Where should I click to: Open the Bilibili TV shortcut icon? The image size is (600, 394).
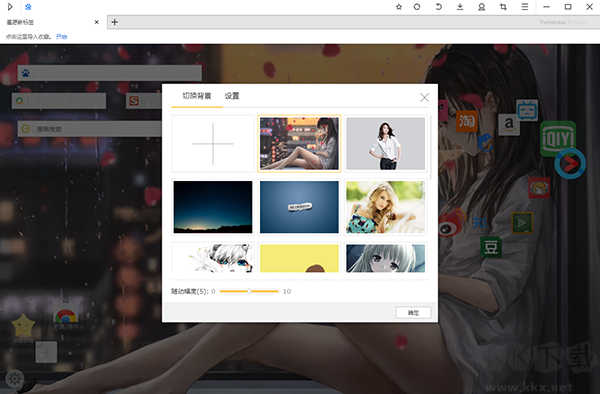(527, 110)
